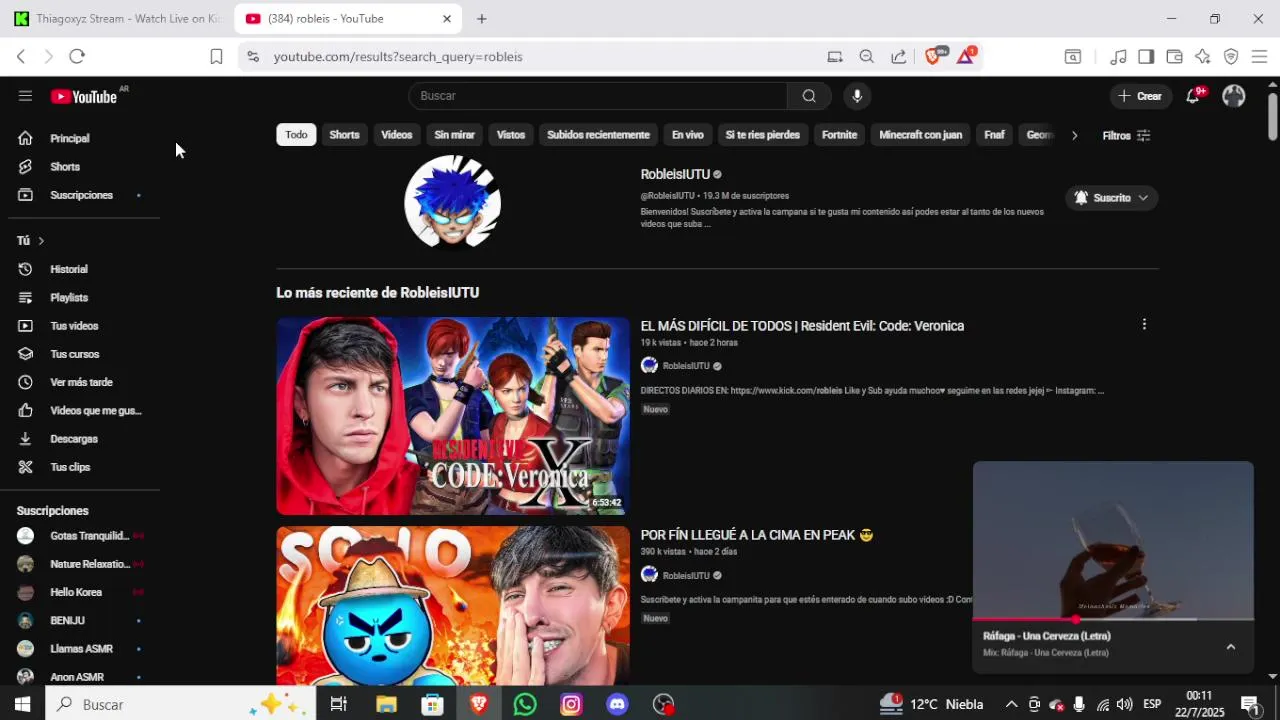The height and width of the screenshot is (720, 1280).
Task: Open Suscripciones in sidebar
Action: pos(80,195)
